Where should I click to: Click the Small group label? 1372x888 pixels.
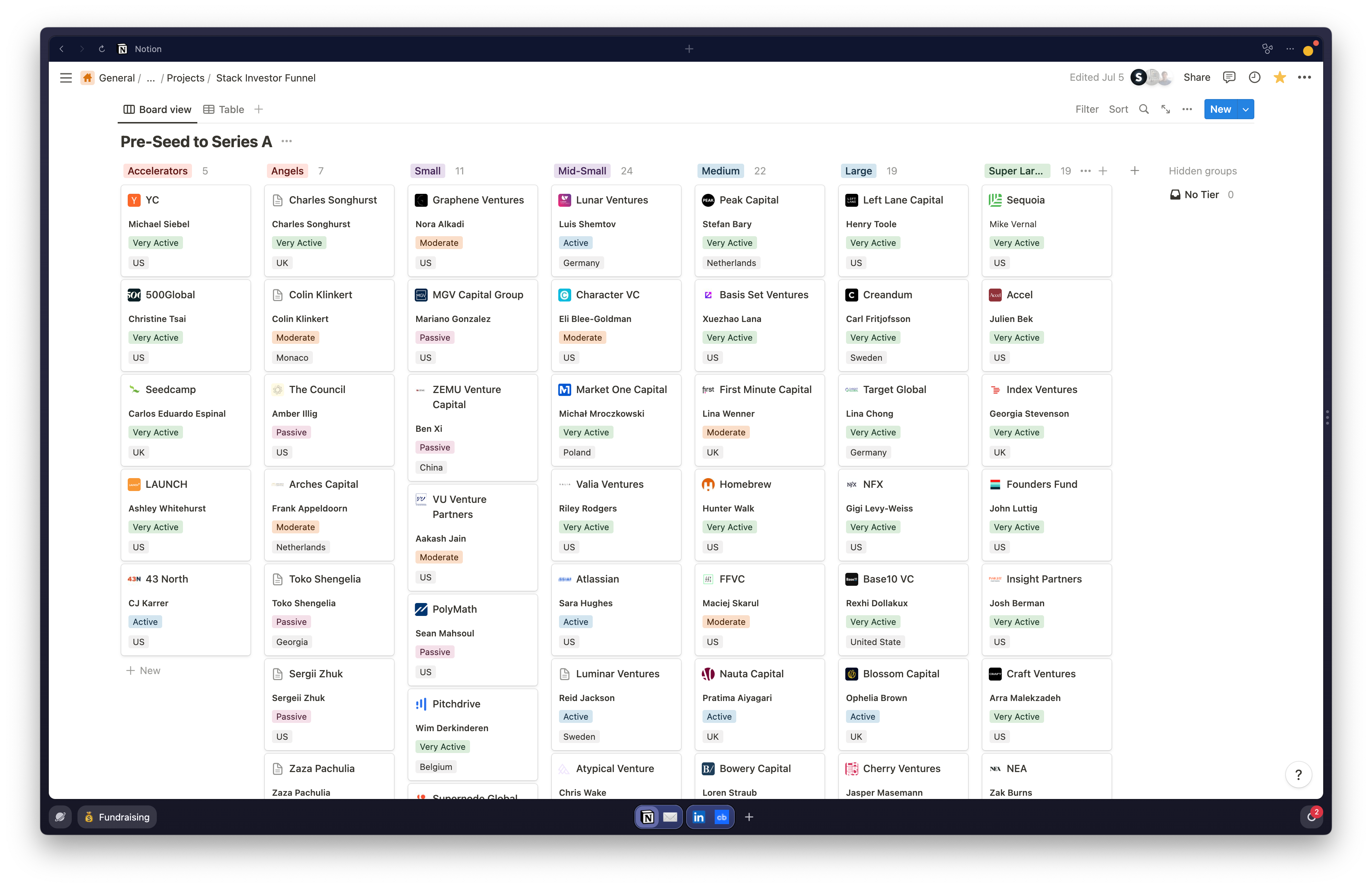click(428, 171)
